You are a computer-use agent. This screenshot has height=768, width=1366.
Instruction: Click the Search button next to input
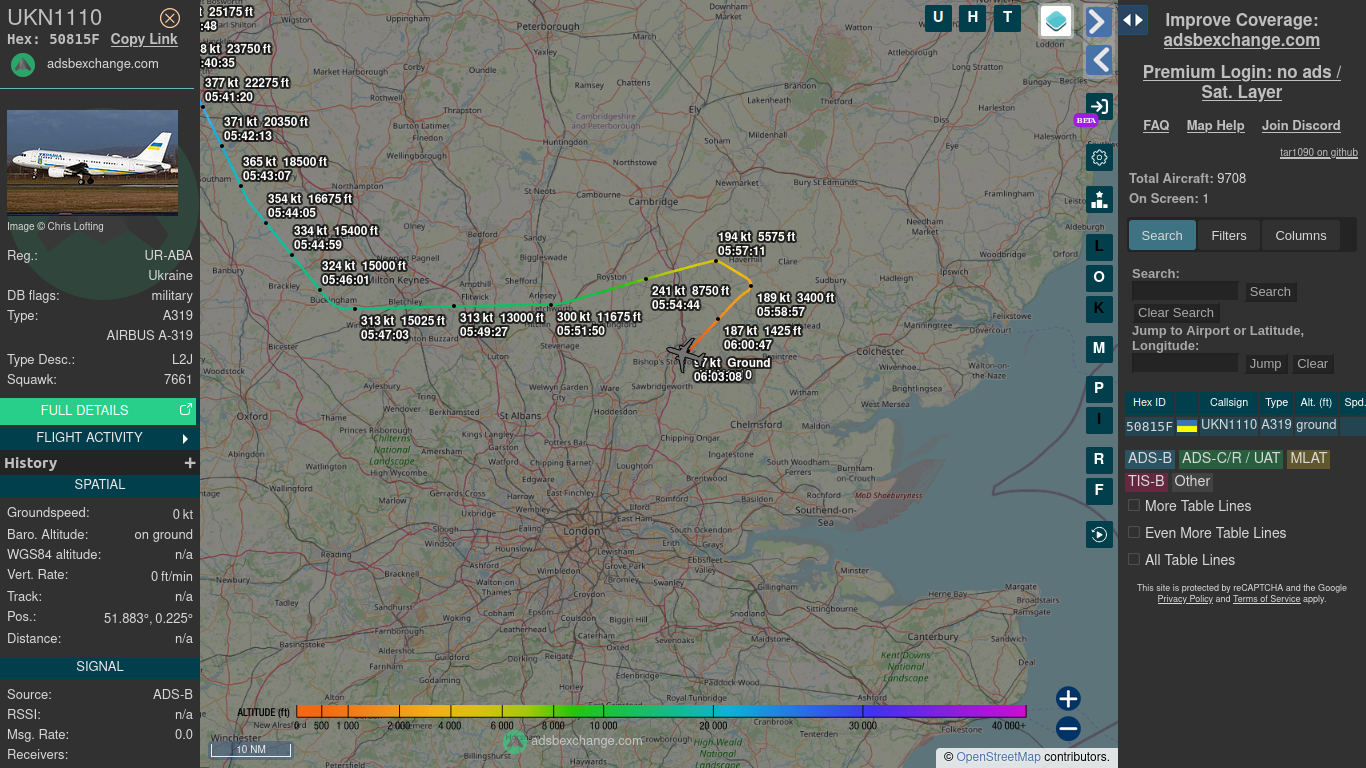[1270, 291]
